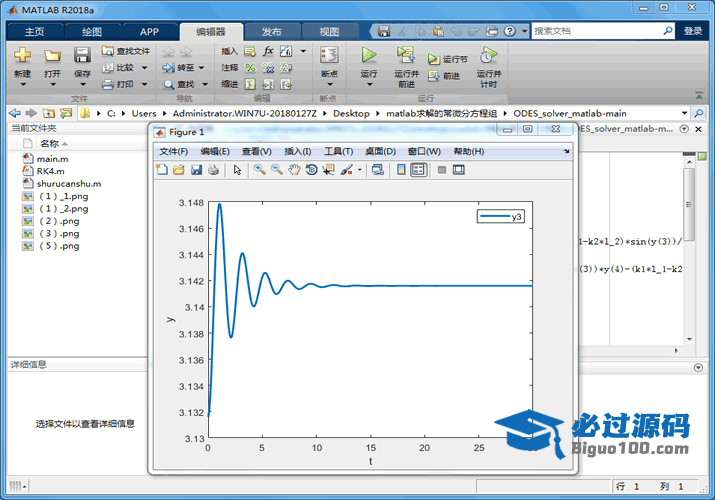Screen dimensions: 715x500
Task: Click the editor scroll down arrow
Action: [x=689, y=339]
